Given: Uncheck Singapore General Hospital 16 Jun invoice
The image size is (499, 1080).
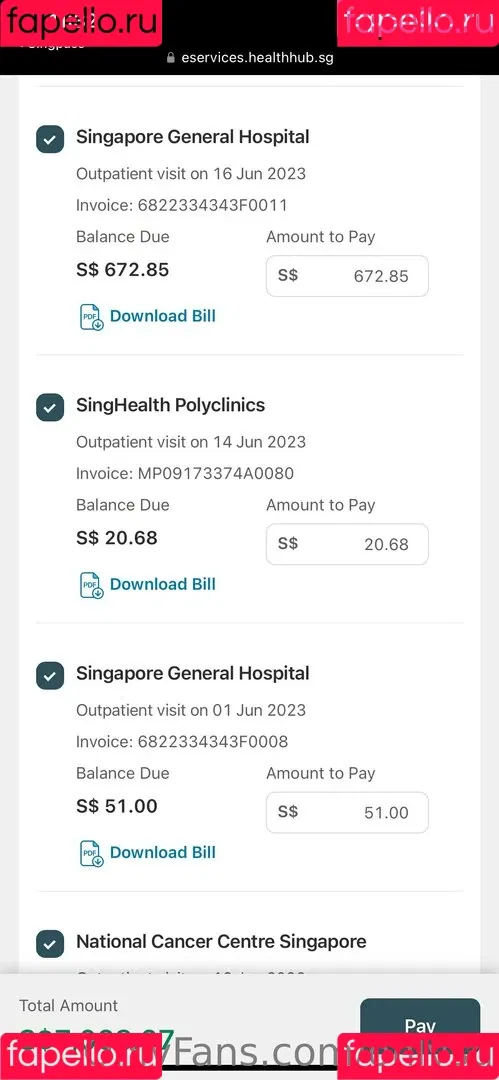Looking at the screenshot, I should pyautogui.click(x=50, y=139).
